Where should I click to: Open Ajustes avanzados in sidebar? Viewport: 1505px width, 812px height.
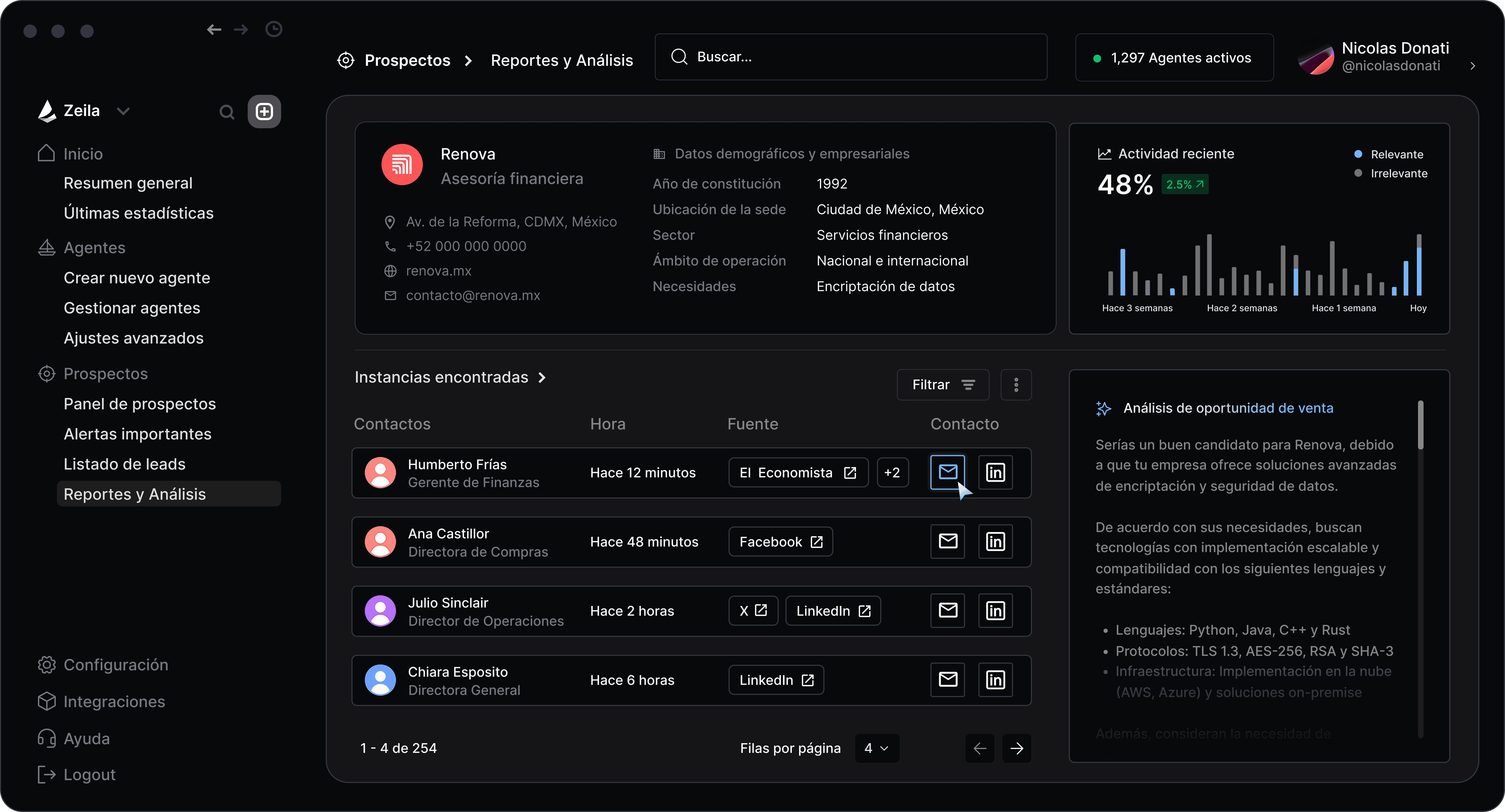tap(134, 338)
